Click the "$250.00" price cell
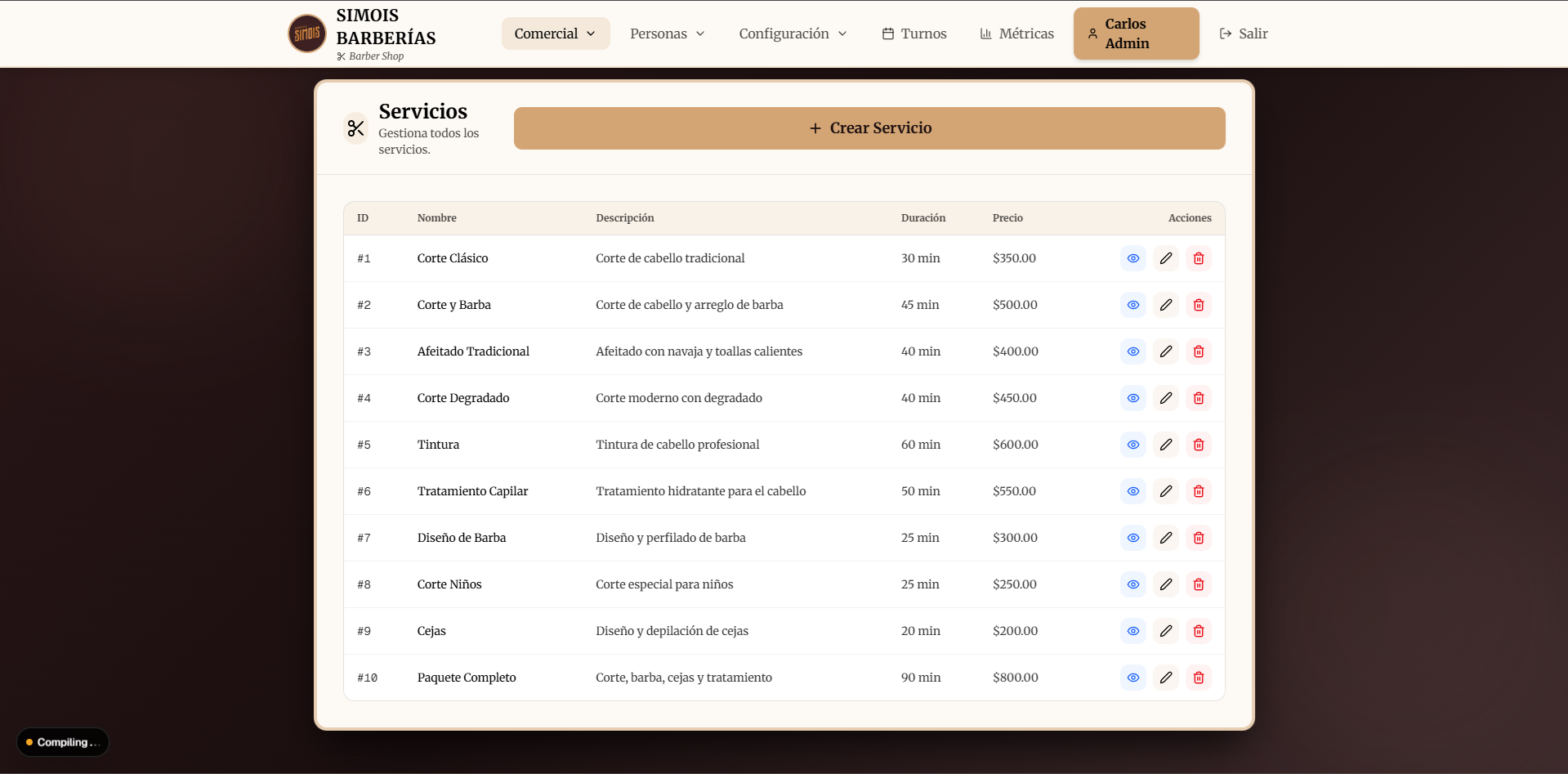This screenshot has height=774, width=1568. (x=1015, y=584)
